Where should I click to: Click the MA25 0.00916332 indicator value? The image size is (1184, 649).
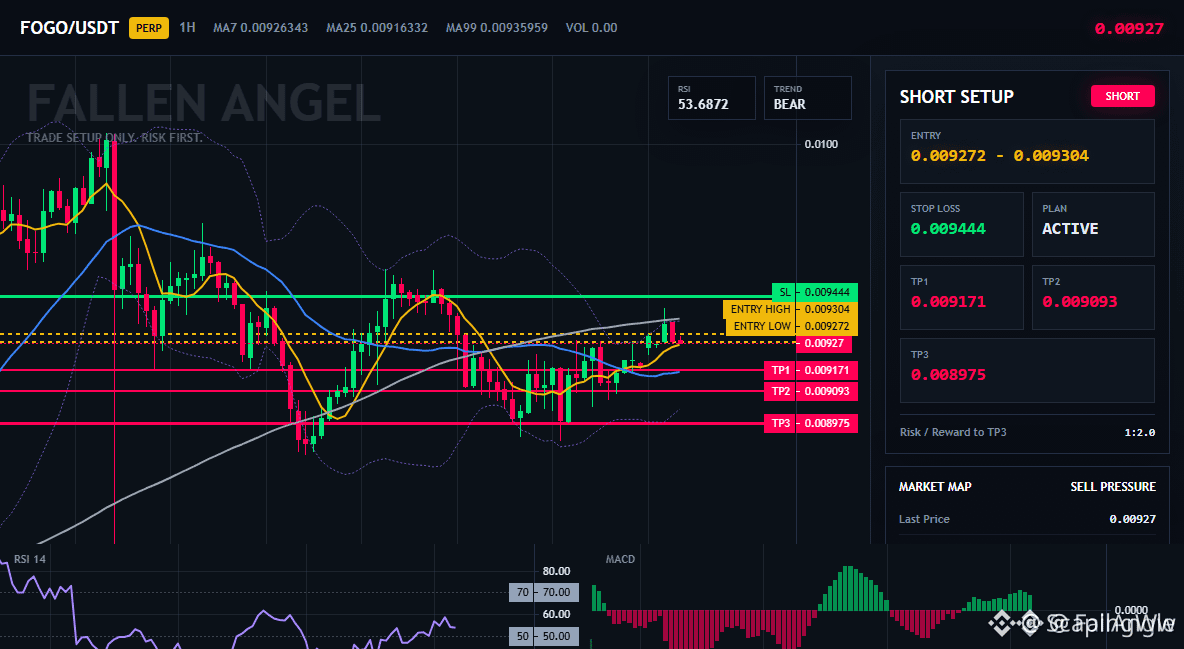pyautogui.click(x=377, y=28)
